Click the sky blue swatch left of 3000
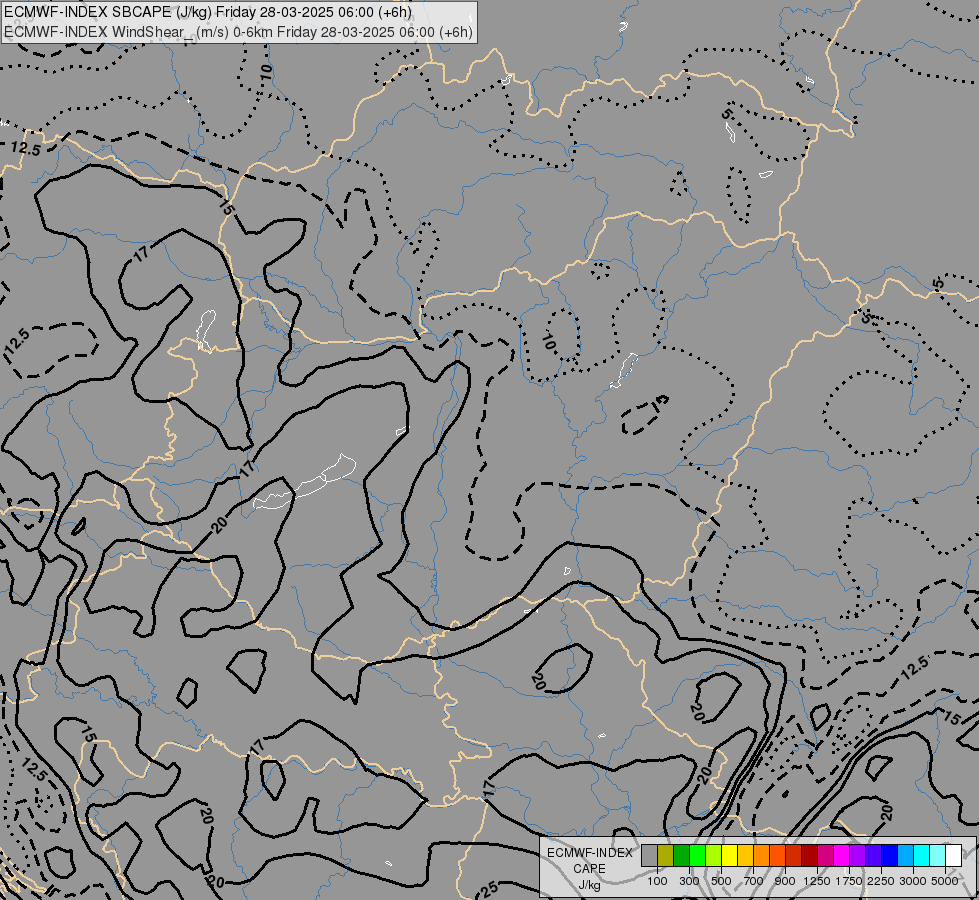The image size is (979, 900). click(906, 856)
